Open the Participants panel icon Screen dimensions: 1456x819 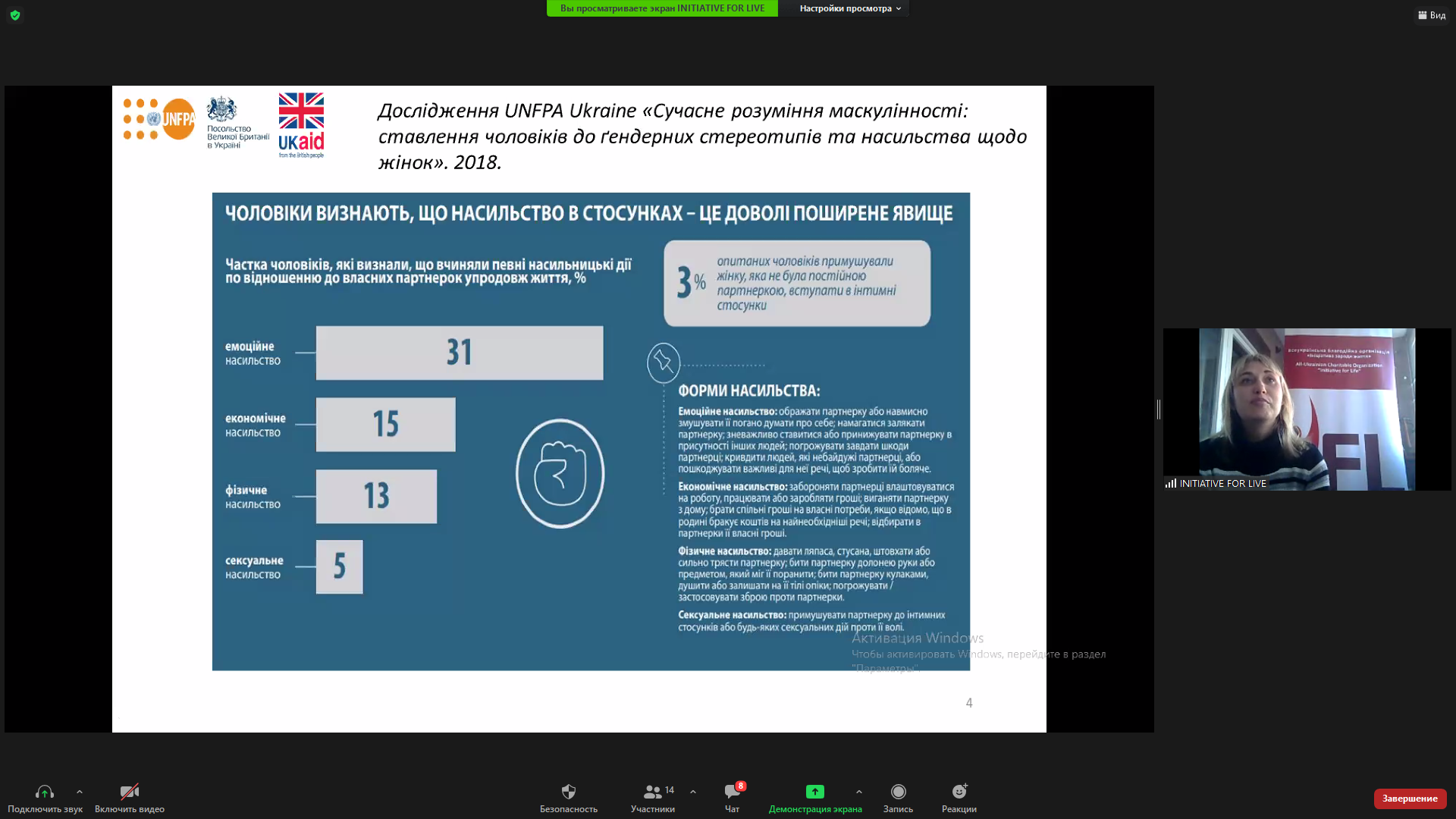point(651,792)
